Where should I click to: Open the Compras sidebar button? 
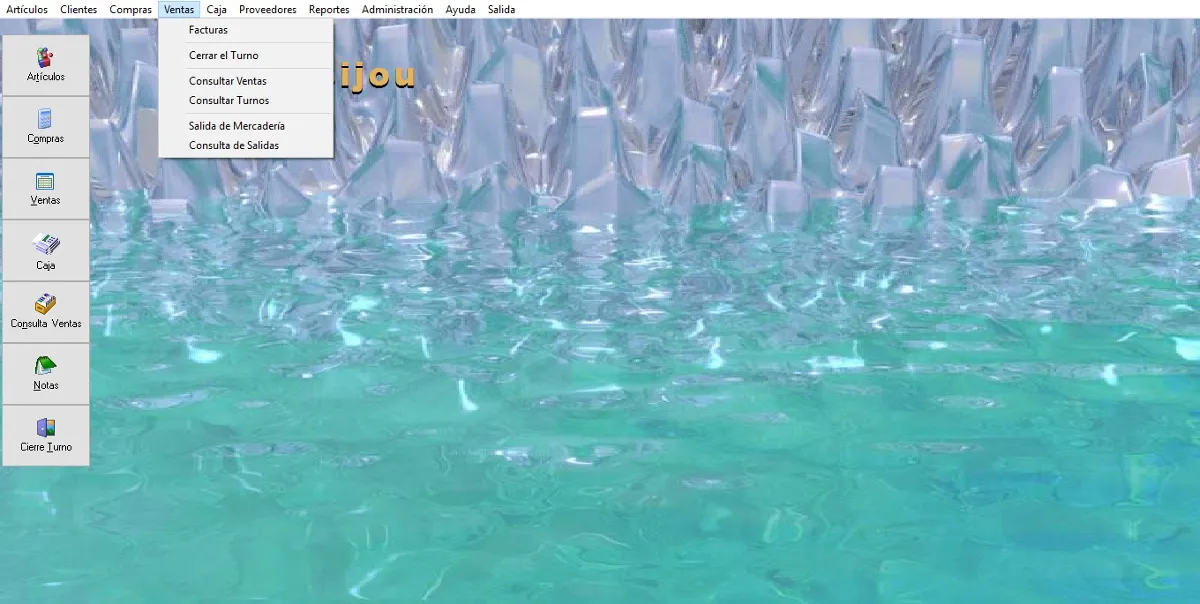46,127
